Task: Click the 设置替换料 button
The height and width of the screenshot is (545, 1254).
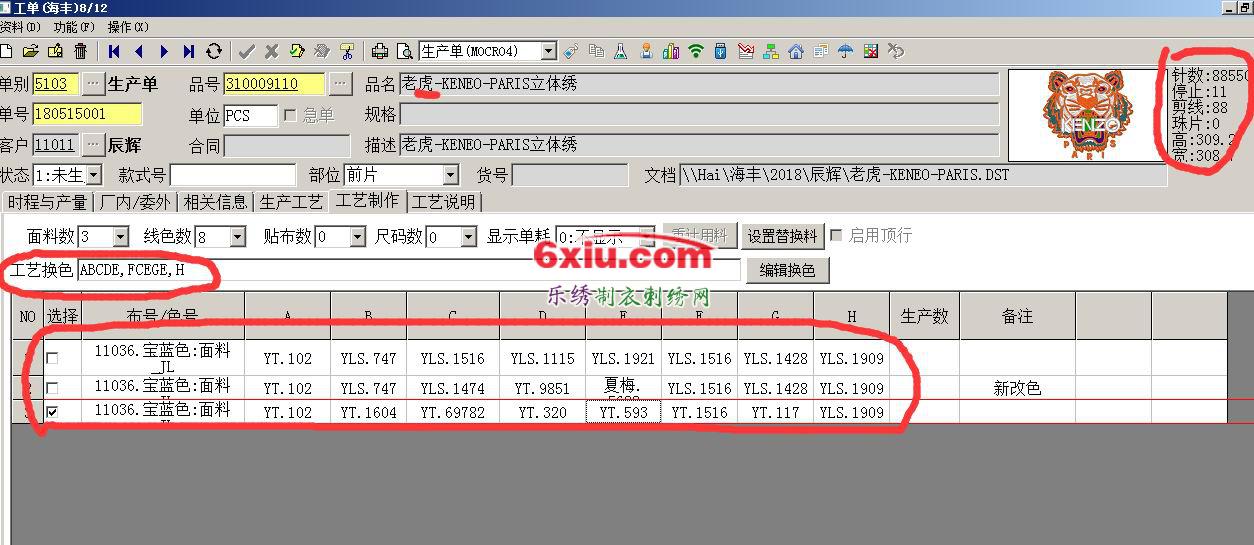Action: point(782,236)
